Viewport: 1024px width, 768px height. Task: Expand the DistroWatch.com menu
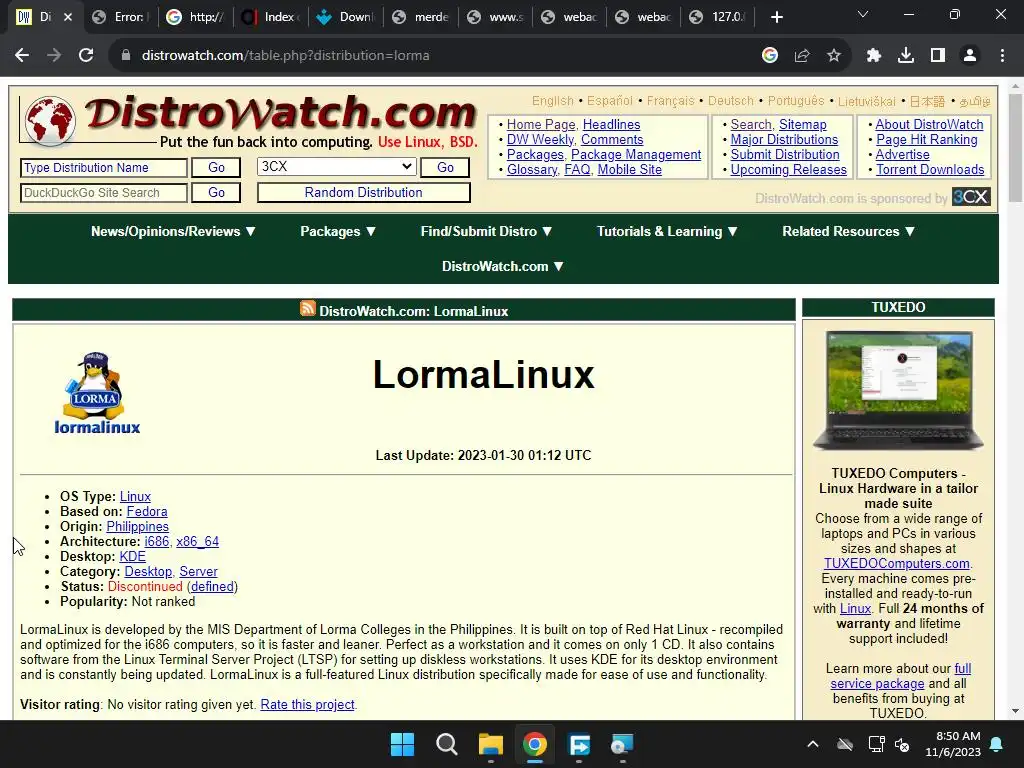tap(502, 266)
